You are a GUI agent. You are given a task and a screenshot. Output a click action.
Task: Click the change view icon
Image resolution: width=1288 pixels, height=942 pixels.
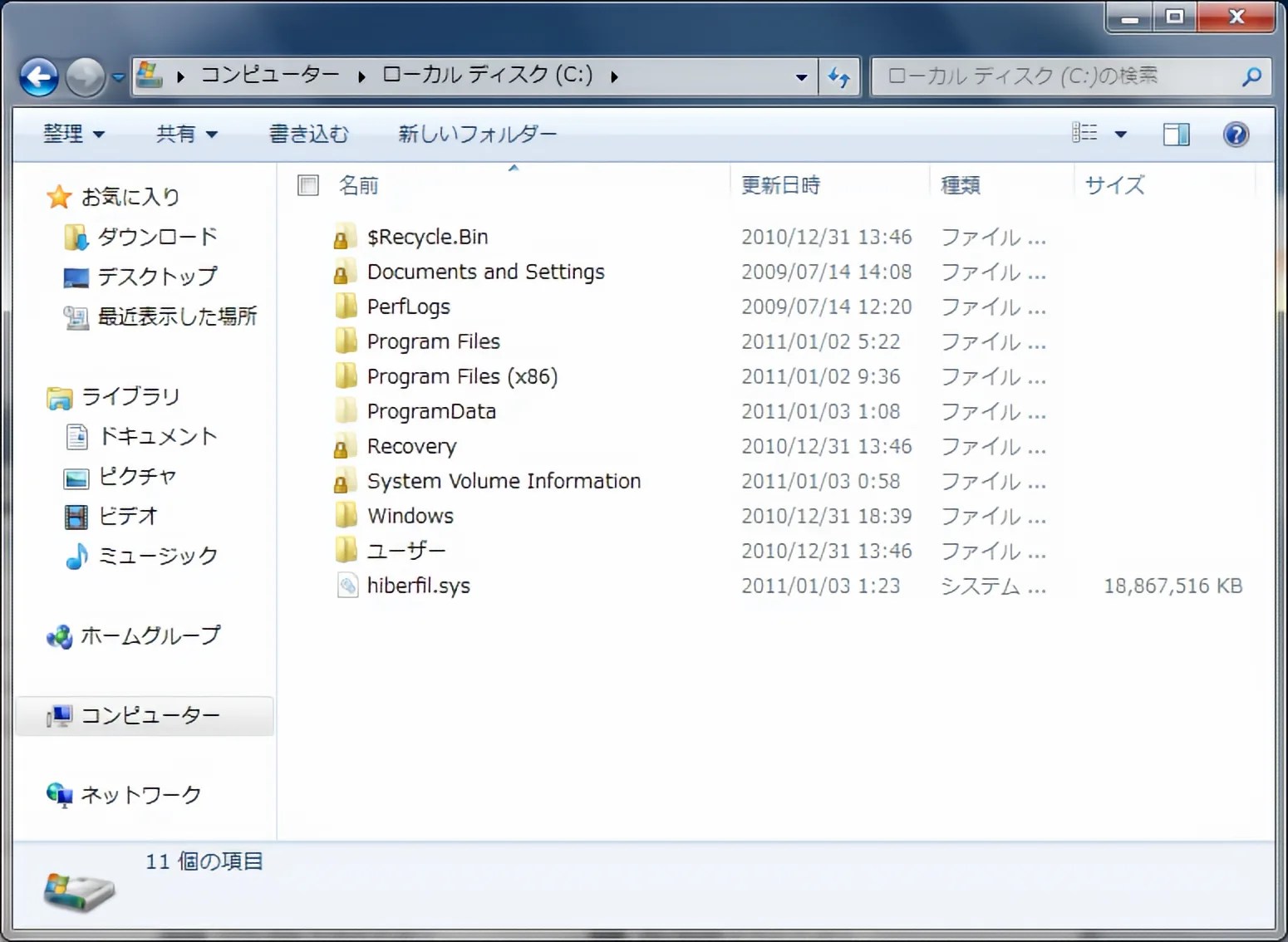click(x=1084, y=133)
